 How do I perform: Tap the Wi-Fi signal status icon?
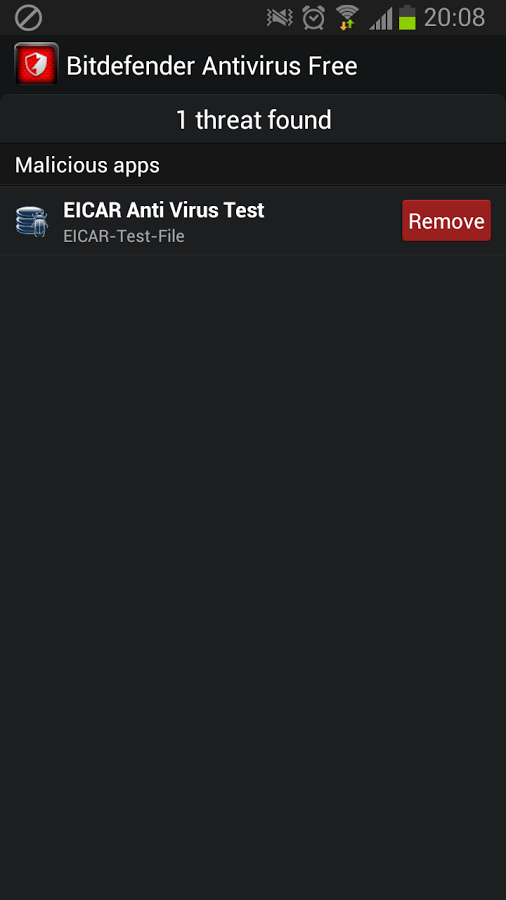click(x=347, y=17)
